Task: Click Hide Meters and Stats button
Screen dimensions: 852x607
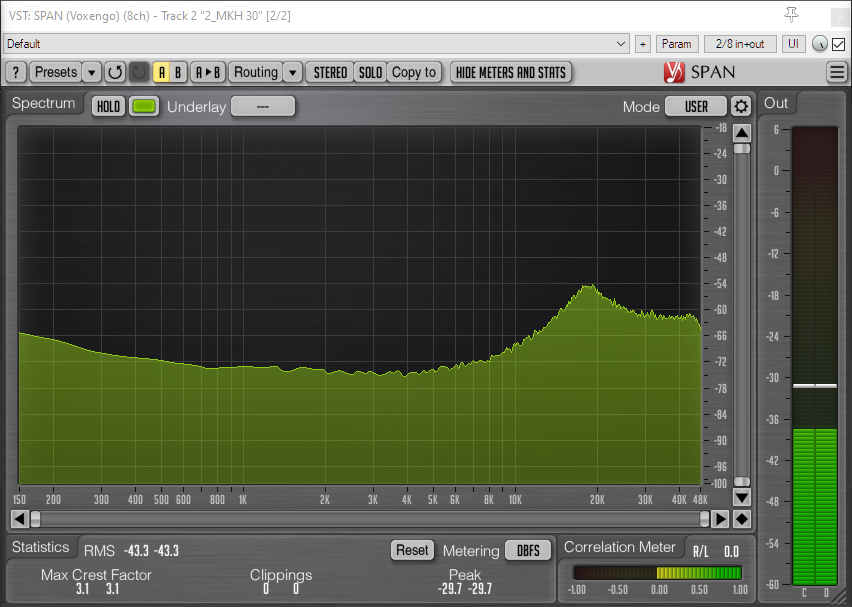Action: [511, 72]
